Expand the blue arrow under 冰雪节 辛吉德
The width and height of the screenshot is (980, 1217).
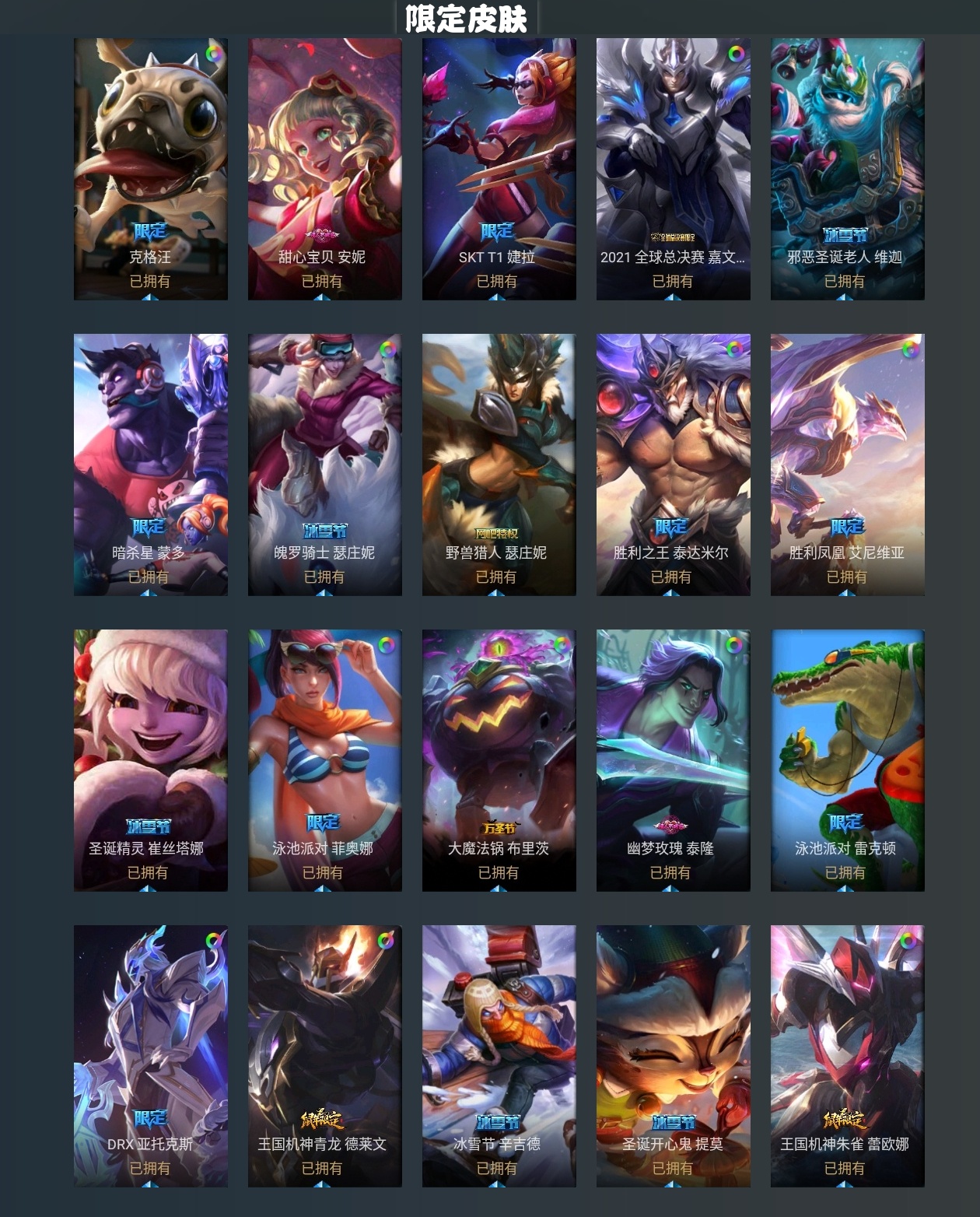[x=497, y=1184]
